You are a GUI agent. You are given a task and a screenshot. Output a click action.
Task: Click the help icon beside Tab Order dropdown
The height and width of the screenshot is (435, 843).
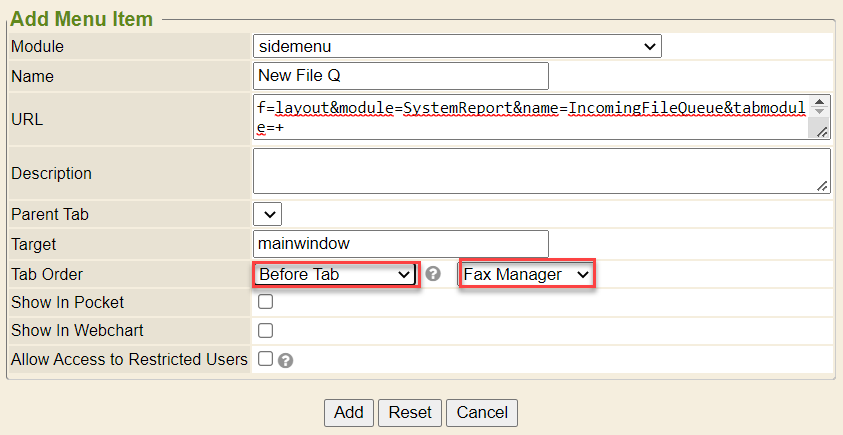click(x=433, y=274)
